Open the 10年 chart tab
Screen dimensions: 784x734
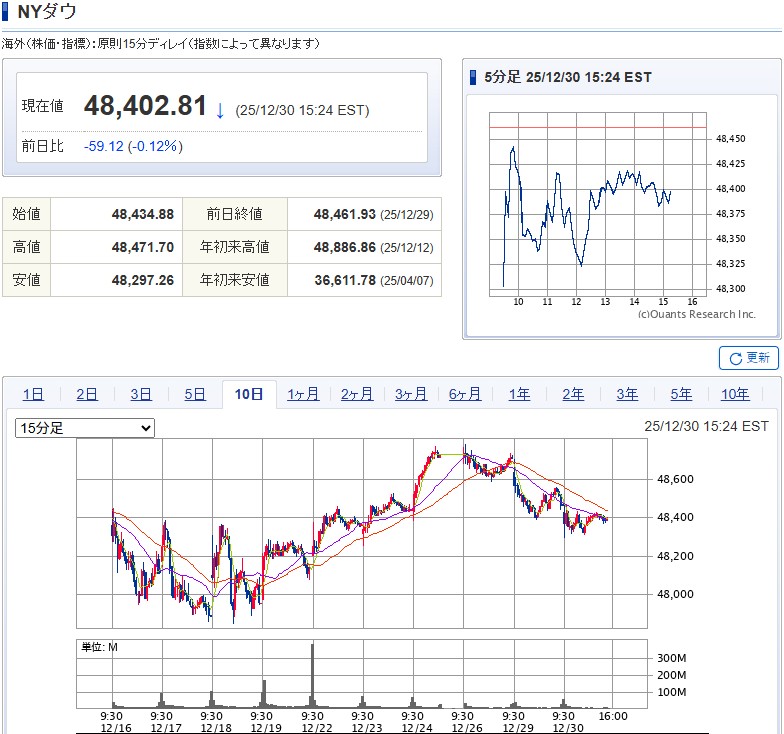click(735, 394)
